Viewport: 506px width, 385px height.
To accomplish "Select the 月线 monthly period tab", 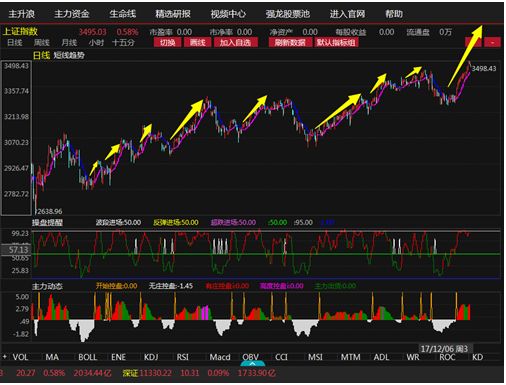I will 69,43.
